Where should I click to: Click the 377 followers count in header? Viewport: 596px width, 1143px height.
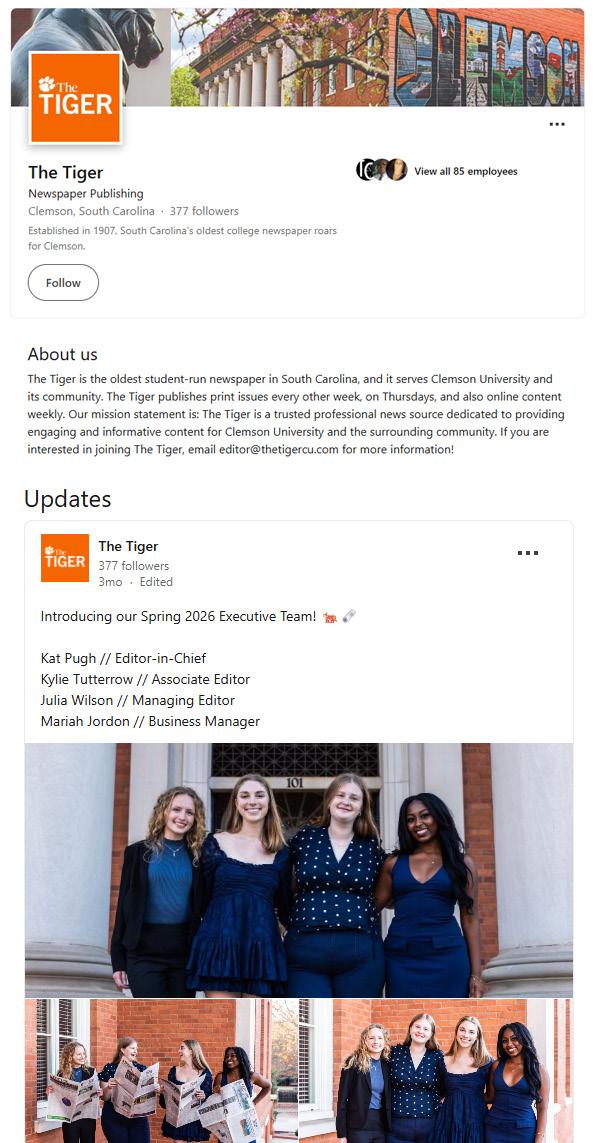click(204, 211)
